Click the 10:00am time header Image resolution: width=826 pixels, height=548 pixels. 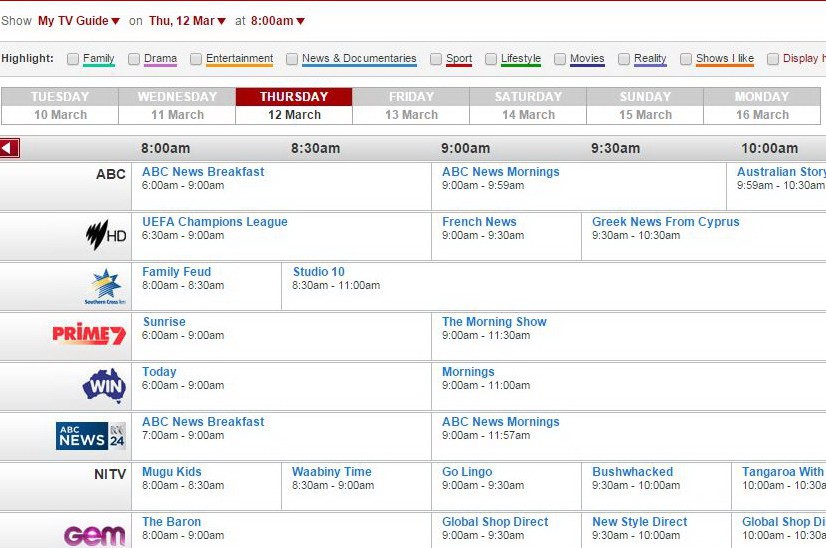pos(770,149)
